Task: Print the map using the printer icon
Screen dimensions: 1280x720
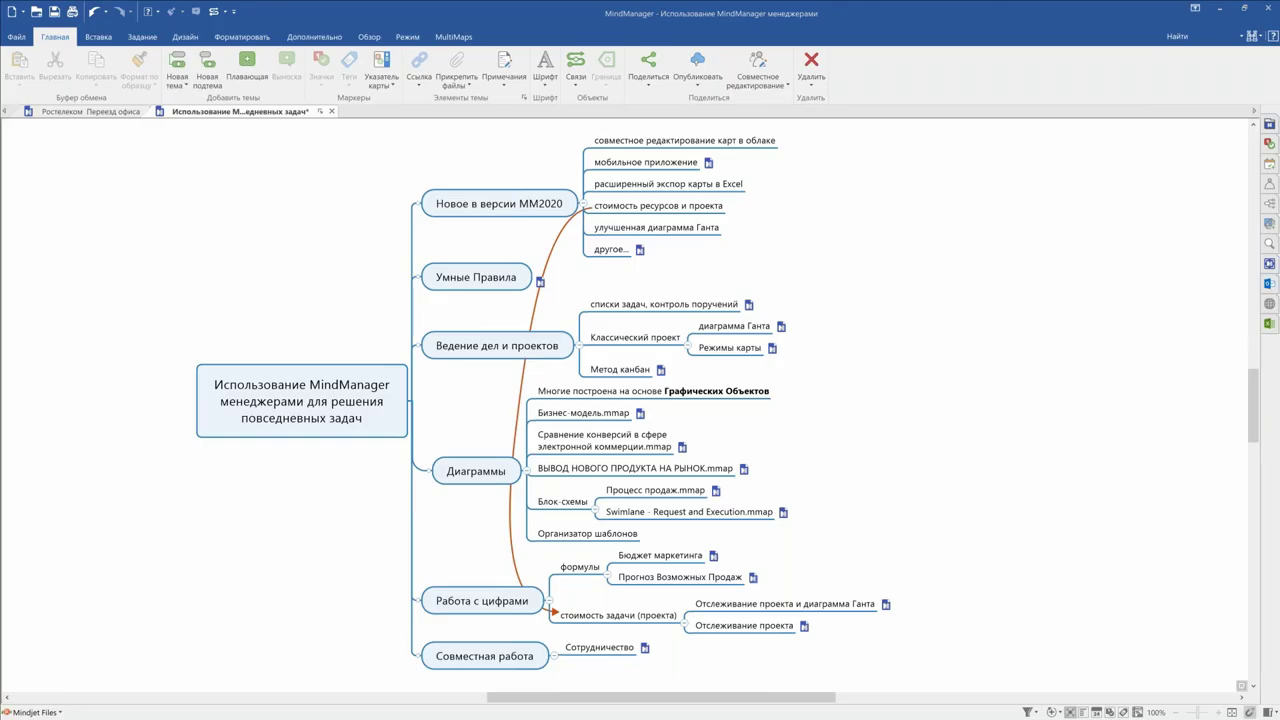Action: pyautogui.click(x=72, y=12)
